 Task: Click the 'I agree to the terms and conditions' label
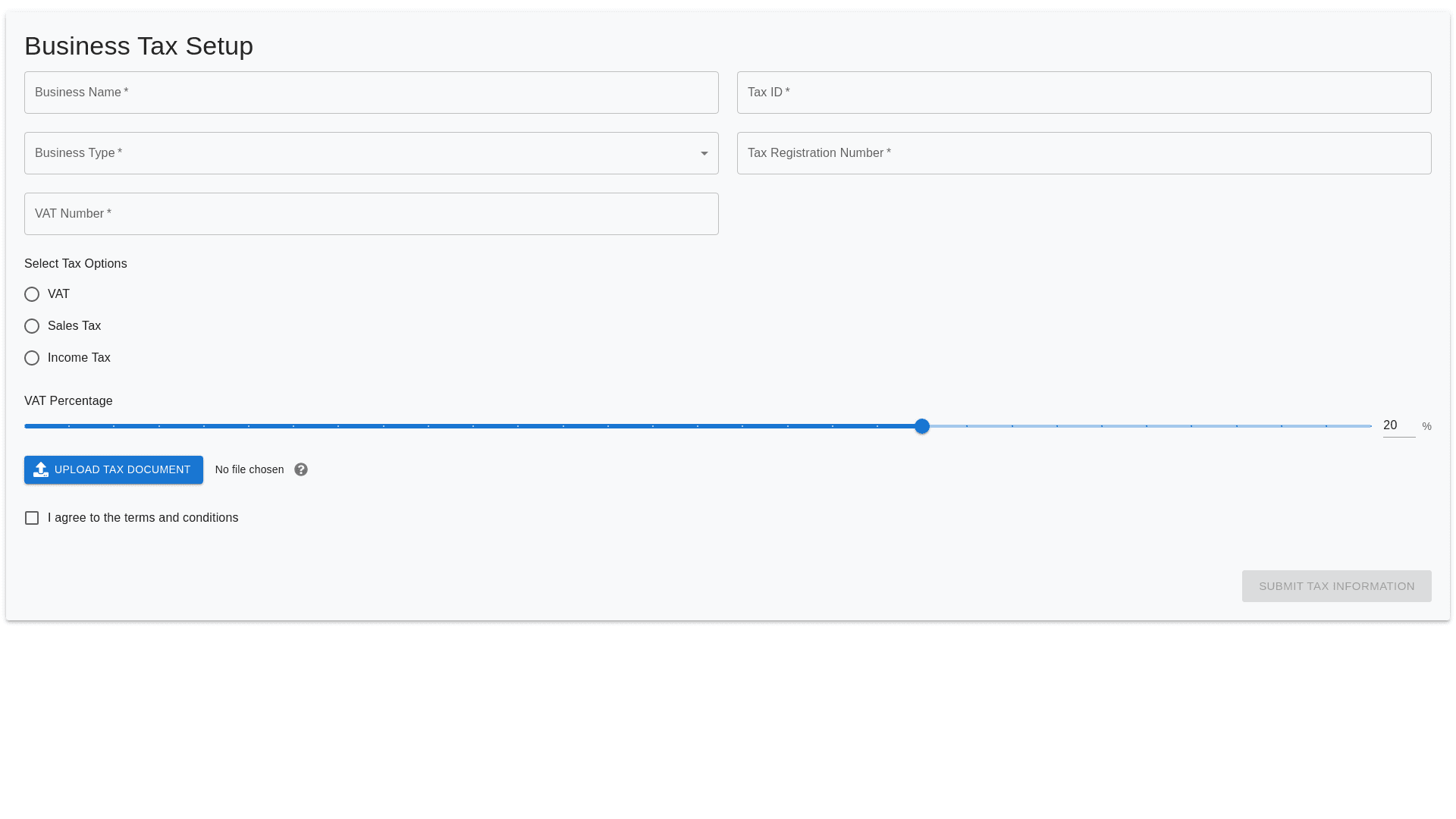(143, 518)
